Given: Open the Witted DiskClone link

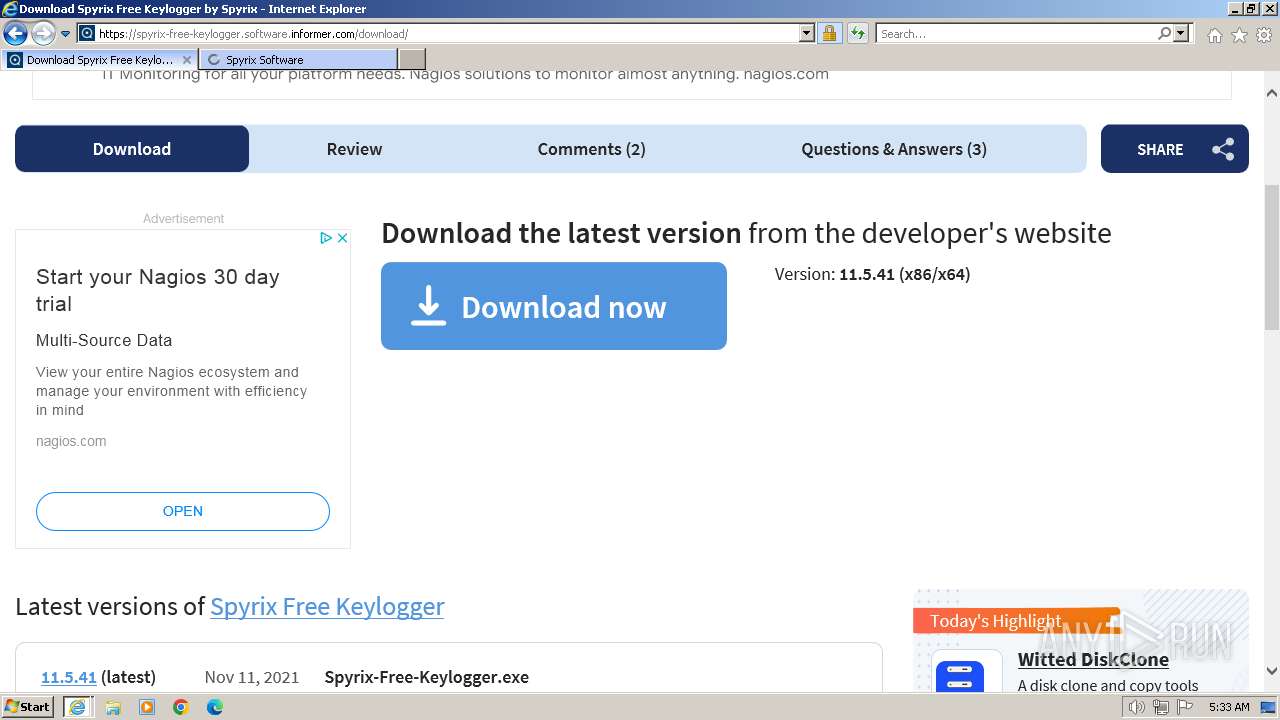Looking at the screenshot, I should point(1093,659).
